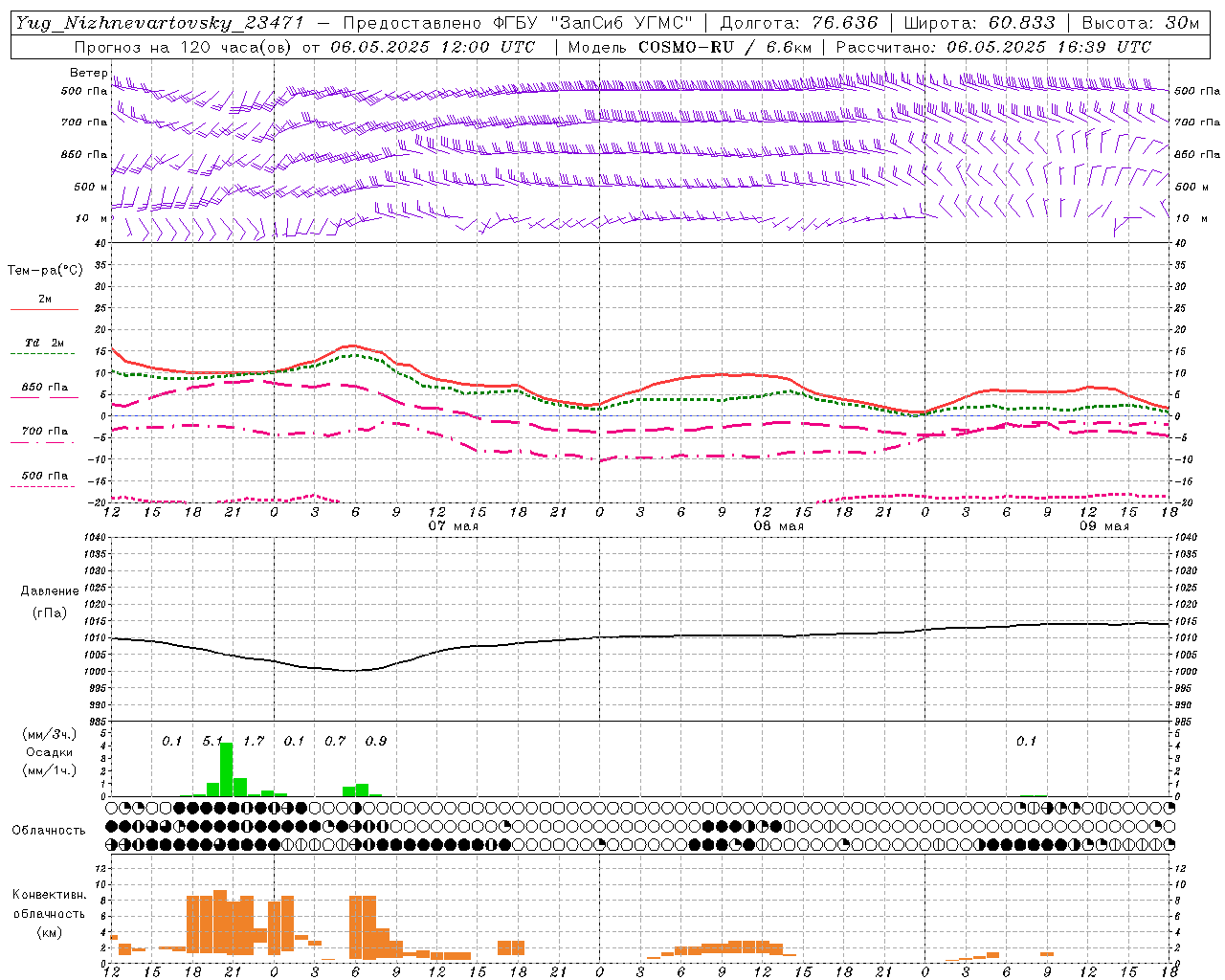Click the Широта: 60.833 value
1225x980 pixels.
point(980,23)
